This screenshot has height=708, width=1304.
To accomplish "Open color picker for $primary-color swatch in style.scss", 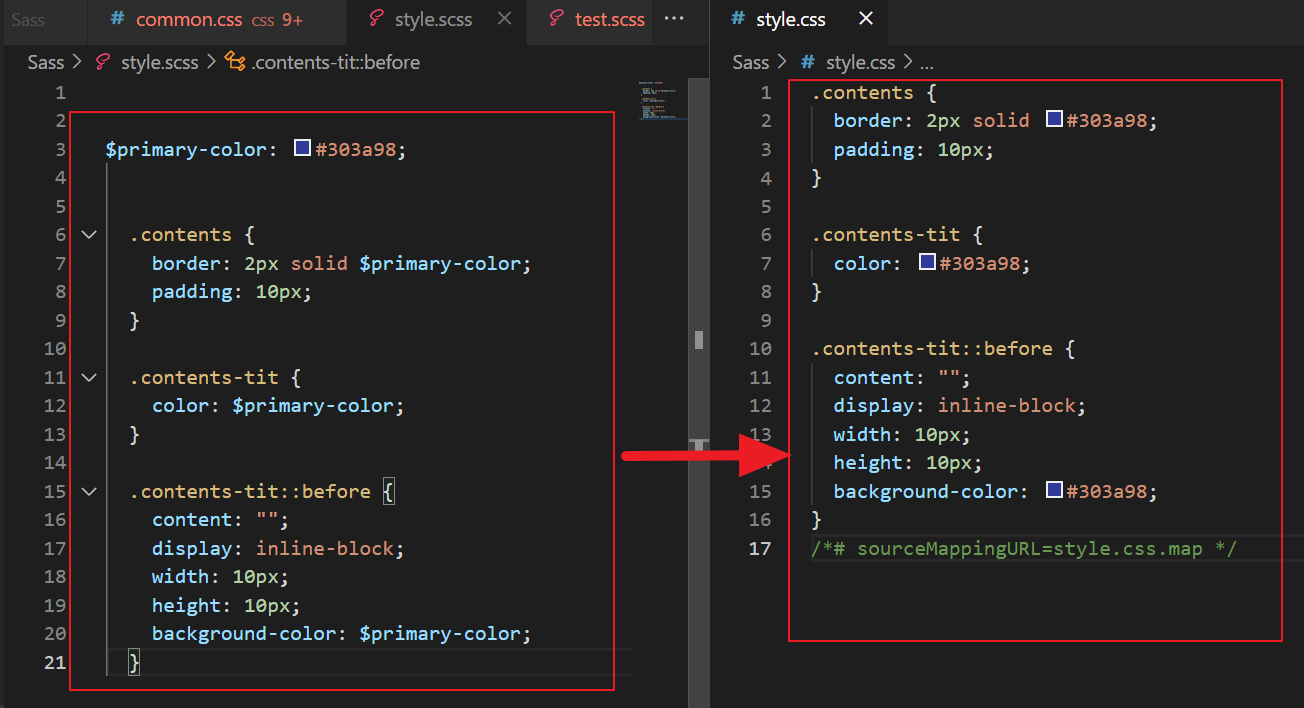I will pos(303,149).
